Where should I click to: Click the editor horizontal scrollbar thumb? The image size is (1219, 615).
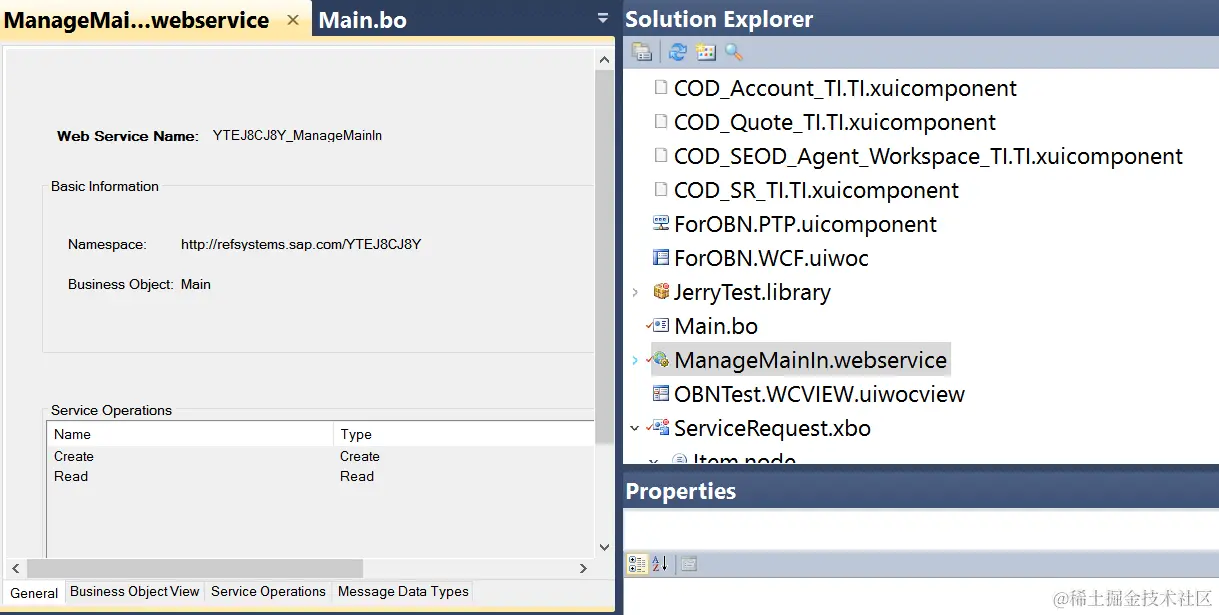[x=195, y=568]
